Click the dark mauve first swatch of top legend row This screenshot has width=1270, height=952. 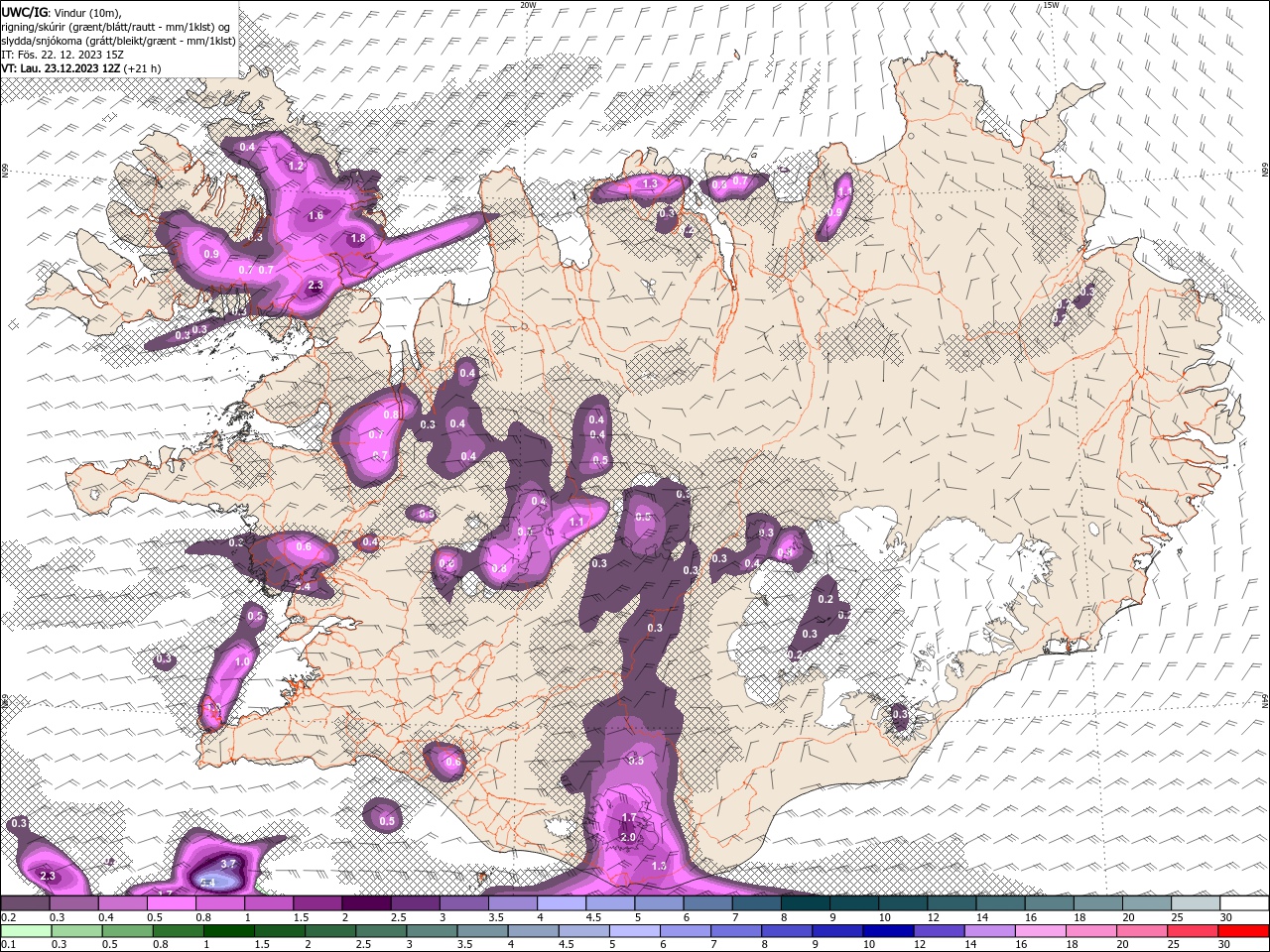point(25,903)
